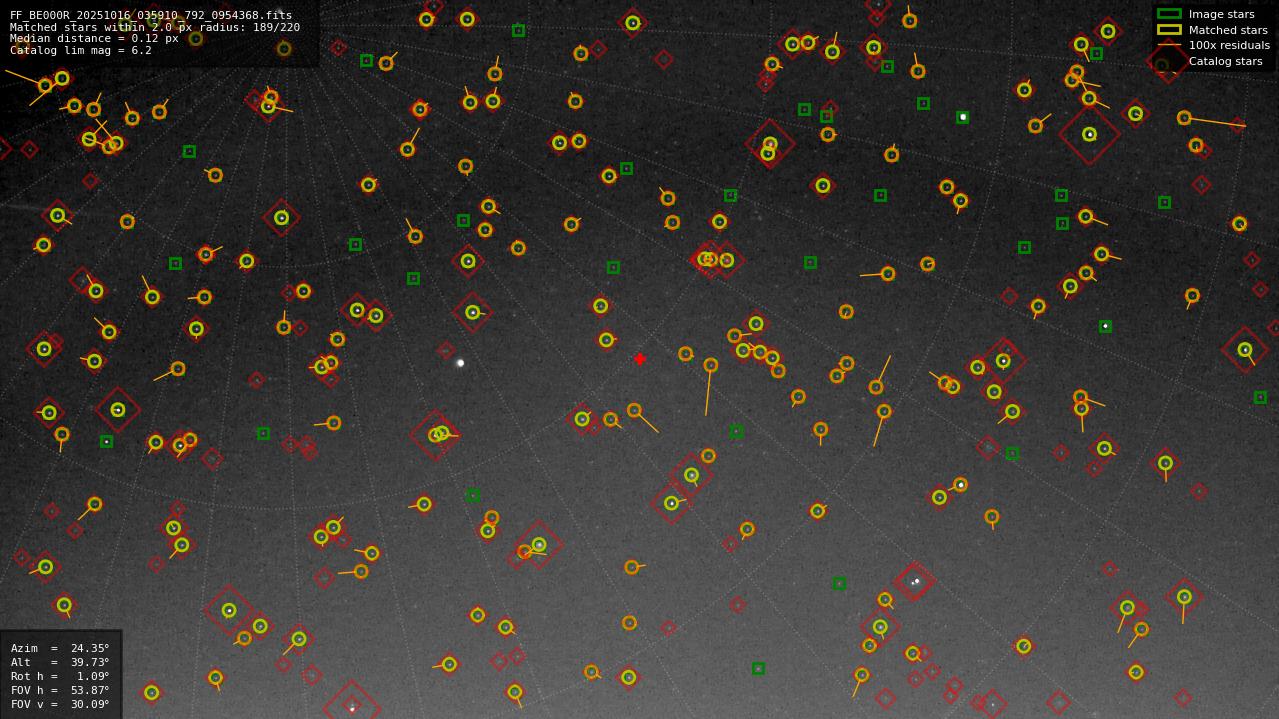
Task: Click the green Image stars legend swatch
Action: click(1169, 14)
